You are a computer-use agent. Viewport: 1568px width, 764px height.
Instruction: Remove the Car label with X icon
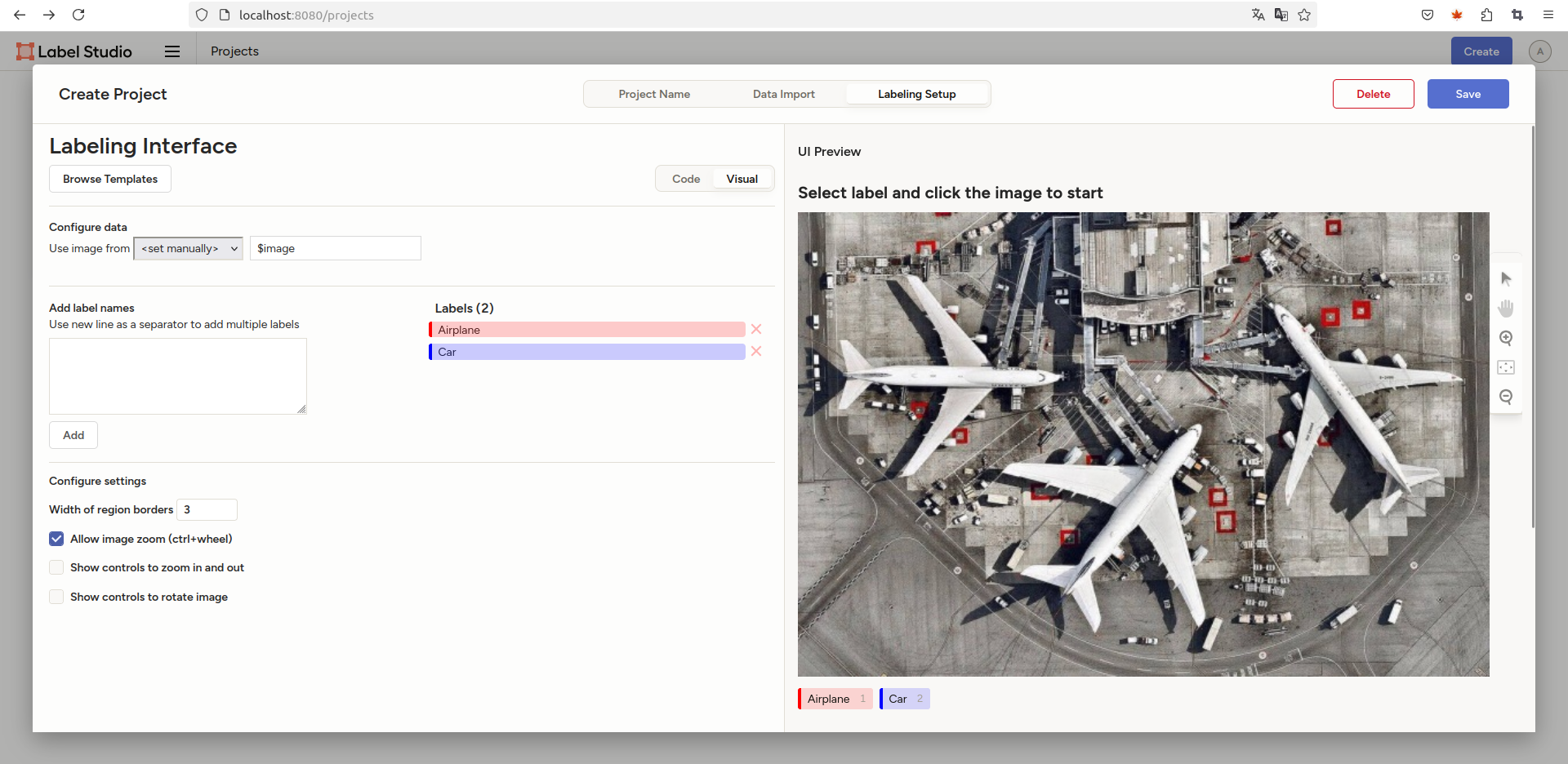click(x=756, y=352)
